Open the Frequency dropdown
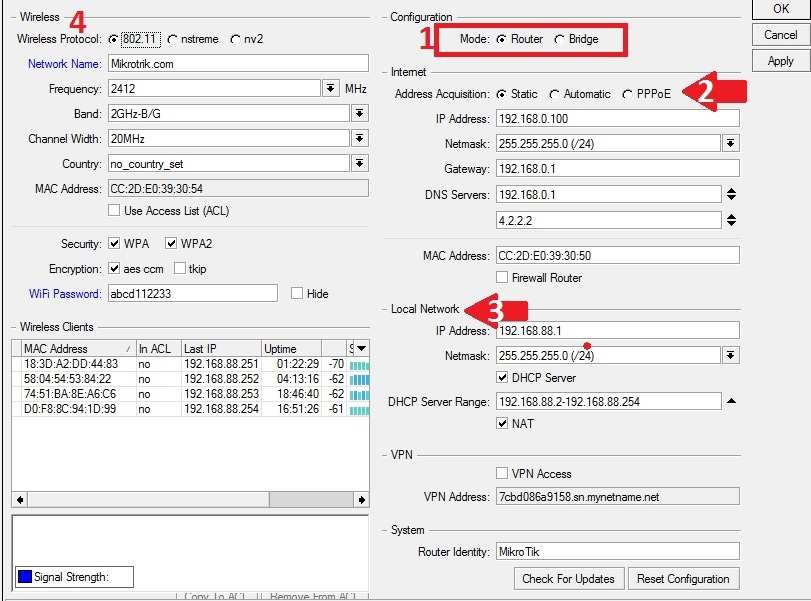 [331, 88]
